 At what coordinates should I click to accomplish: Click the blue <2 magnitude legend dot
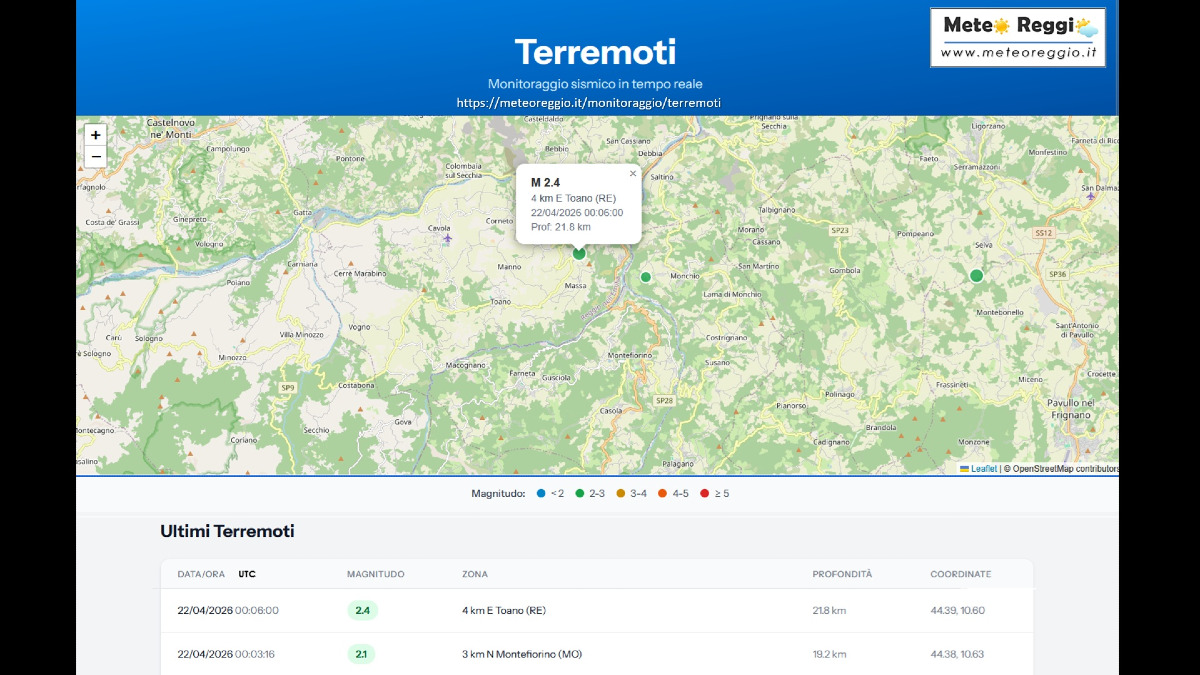click(x=541, y=493)
